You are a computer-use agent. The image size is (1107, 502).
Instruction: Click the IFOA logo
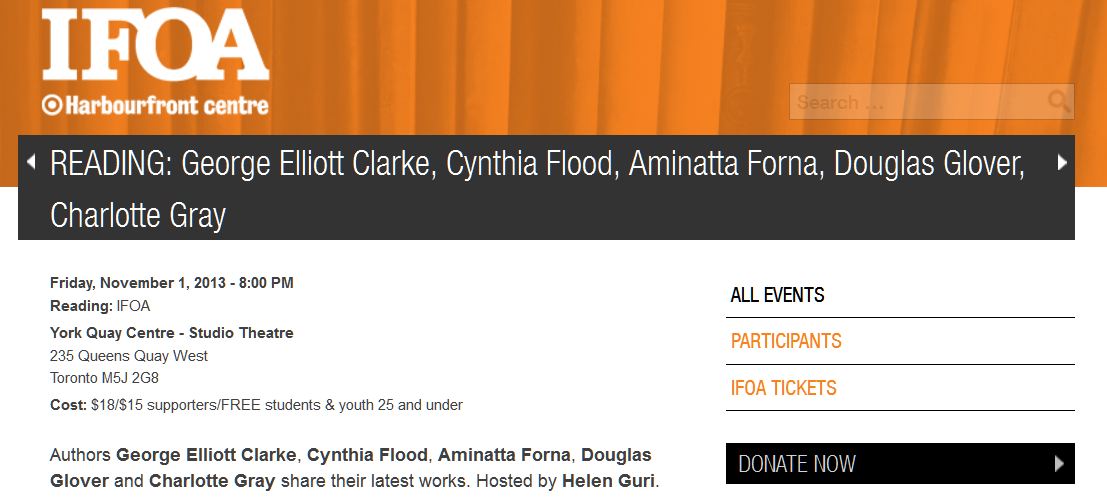(155, 46)
